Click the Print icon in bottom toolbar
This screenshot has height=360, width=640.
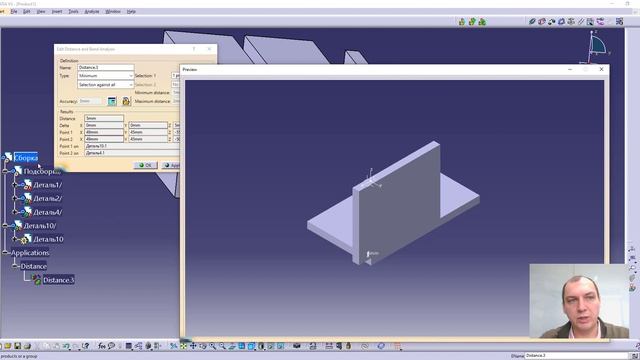(27, 346)
